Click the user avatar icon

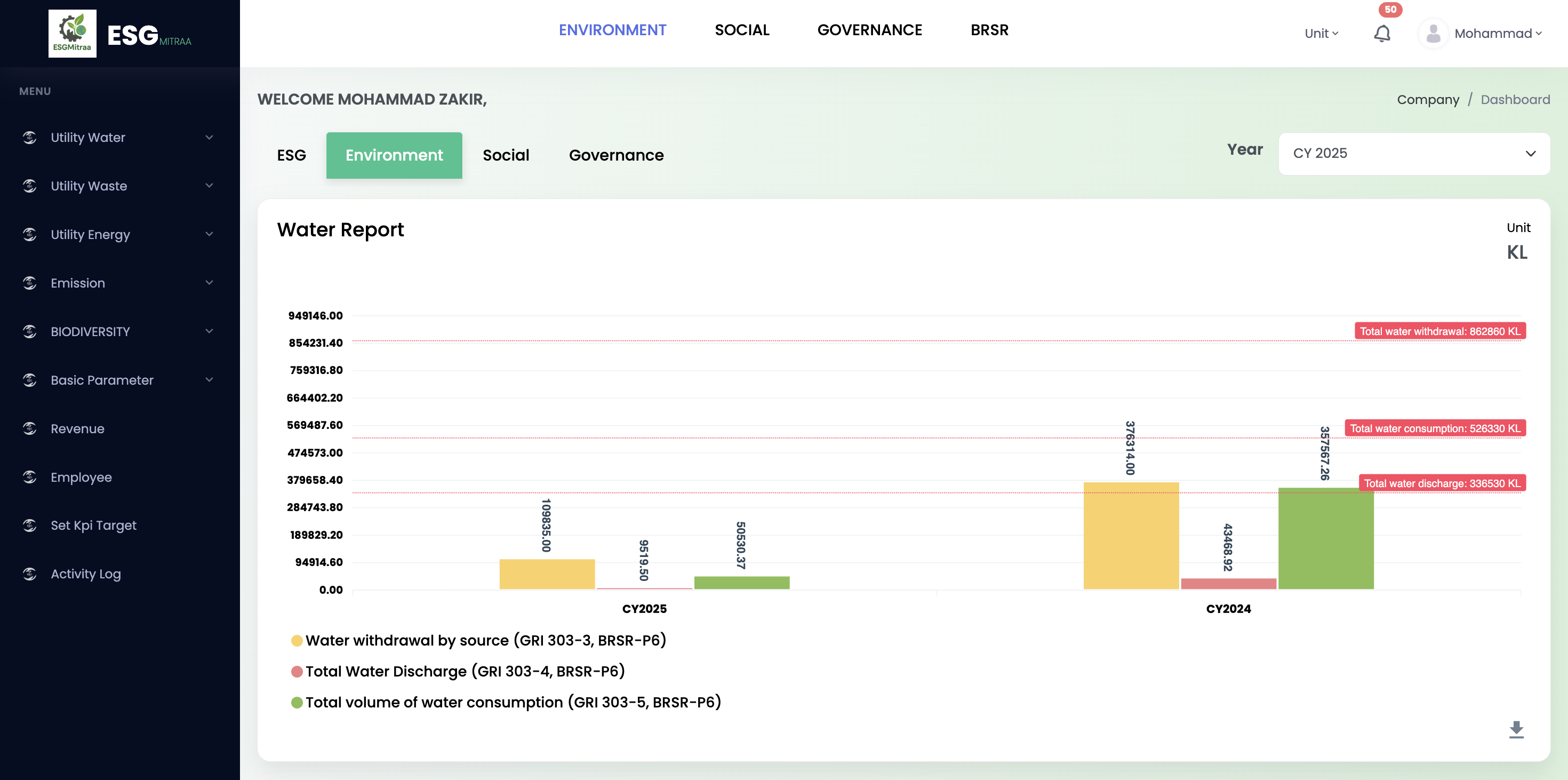point(1433,34)
